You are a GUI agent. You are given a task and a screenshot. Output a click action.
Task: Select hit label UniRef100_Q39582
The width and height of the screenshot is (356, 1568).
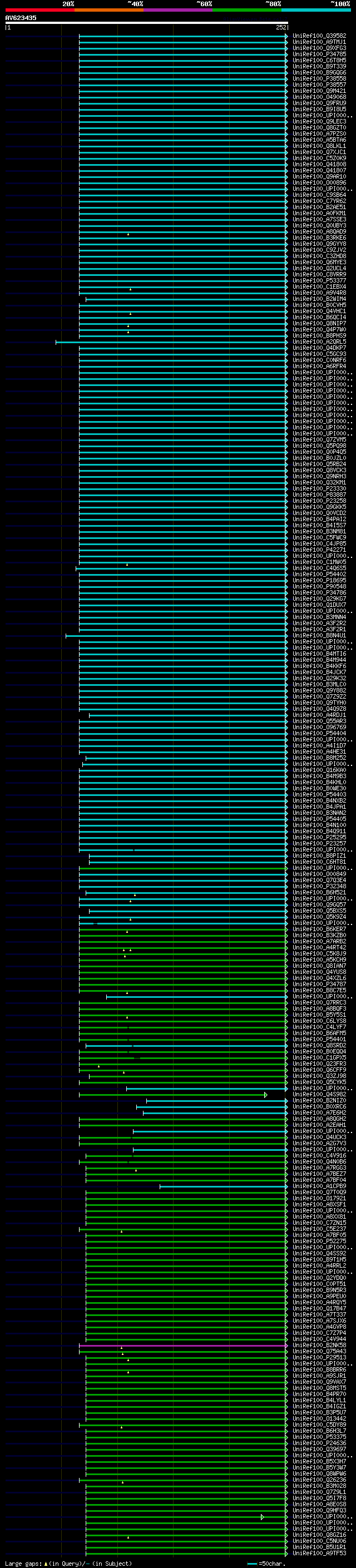pos(319,36)
